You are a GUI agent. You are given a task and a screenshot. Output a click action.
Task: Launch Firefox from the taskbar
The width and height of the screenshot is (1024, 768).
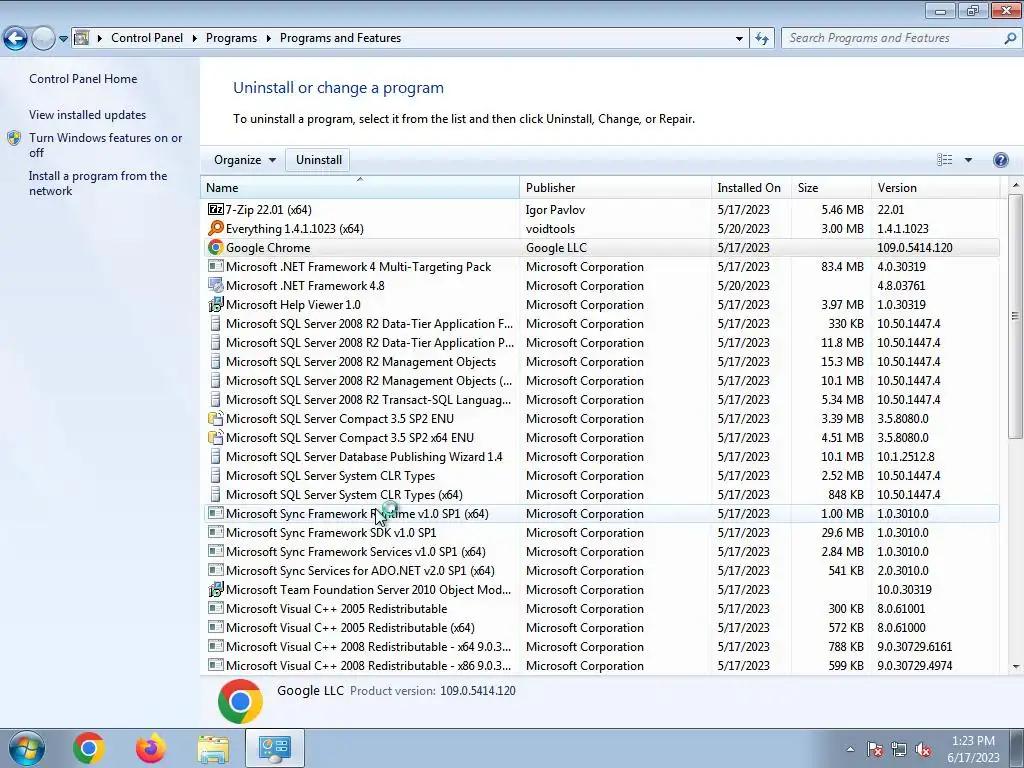151,748
